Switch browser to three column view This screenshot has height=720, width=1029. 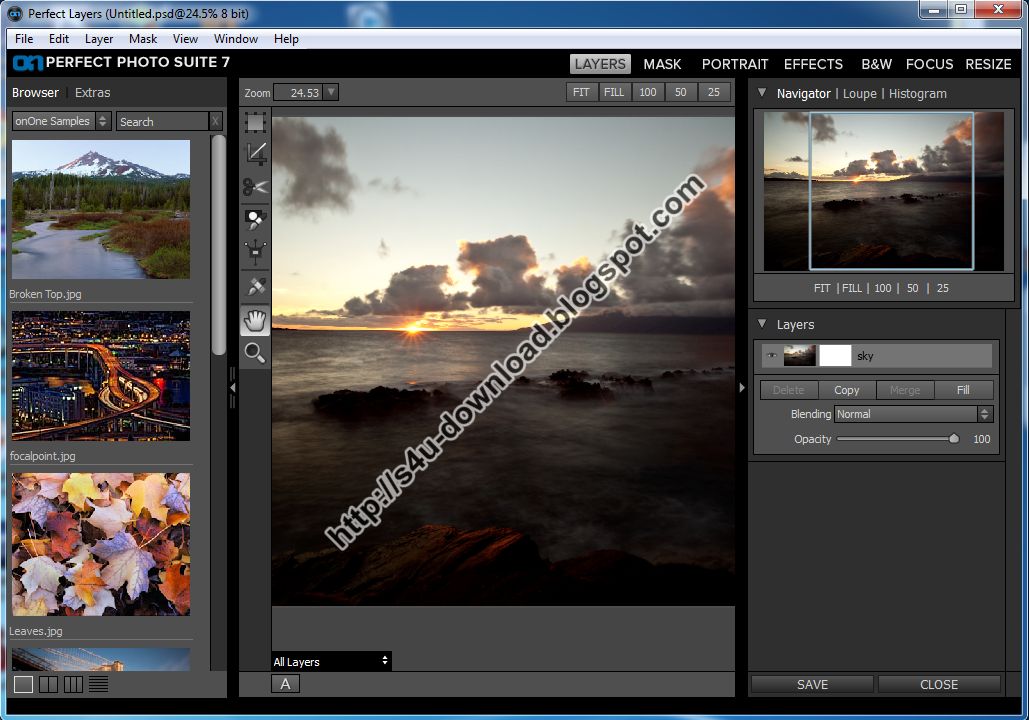(x=74, y=685)
